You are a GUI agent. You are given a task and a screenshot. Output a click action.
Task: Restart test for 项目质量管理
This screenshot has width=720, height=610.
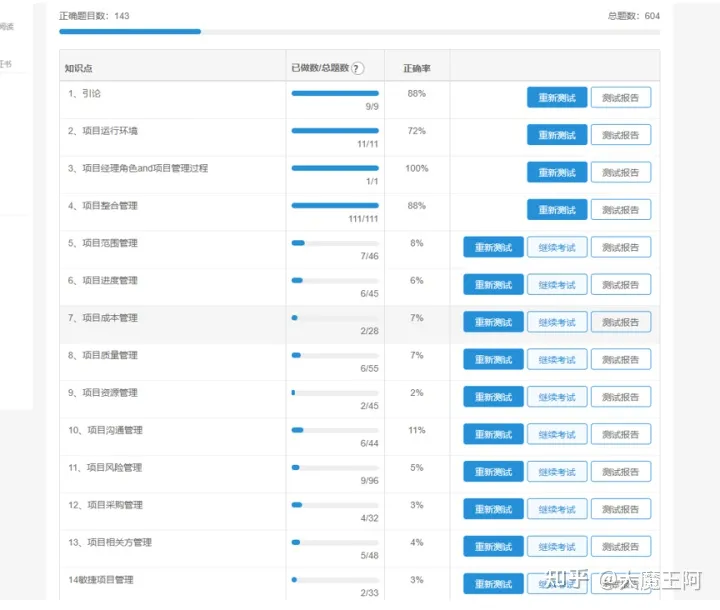493,360
